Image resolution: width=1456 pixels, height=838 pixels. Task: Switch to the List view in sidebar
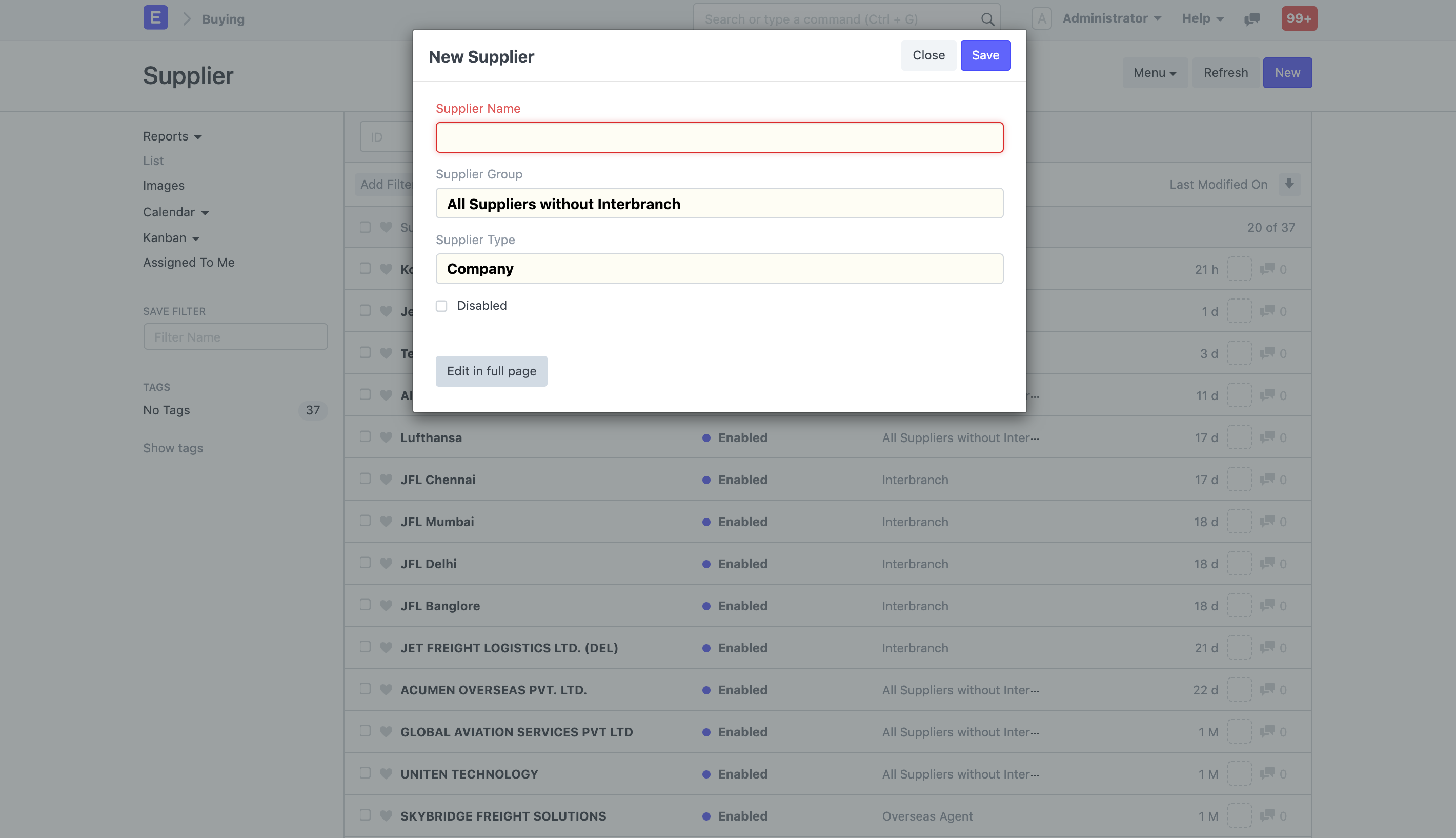point(153,161)
